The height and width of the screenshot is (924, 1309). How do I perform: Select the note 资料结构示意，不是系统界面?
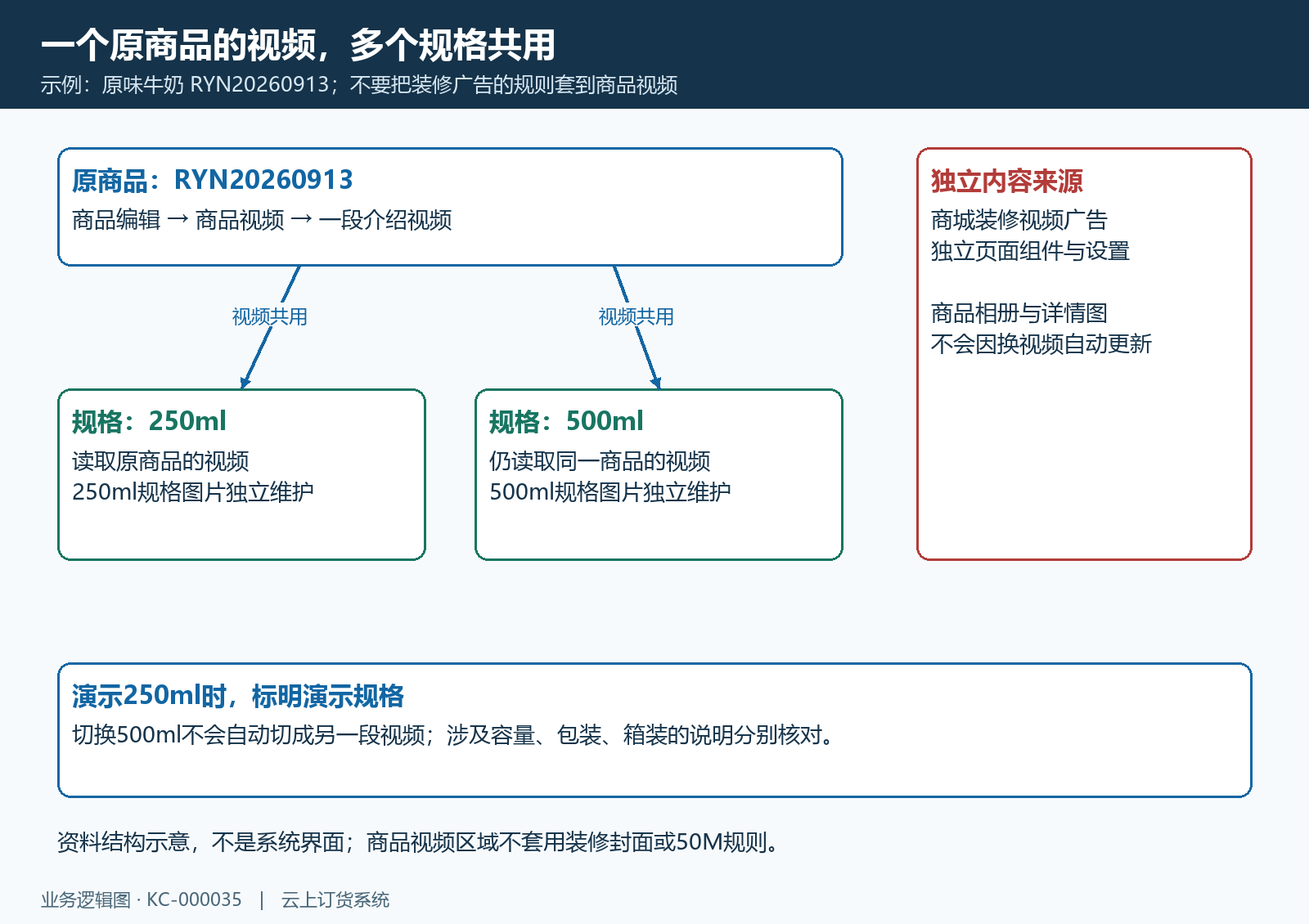click(x=200, y=842)
